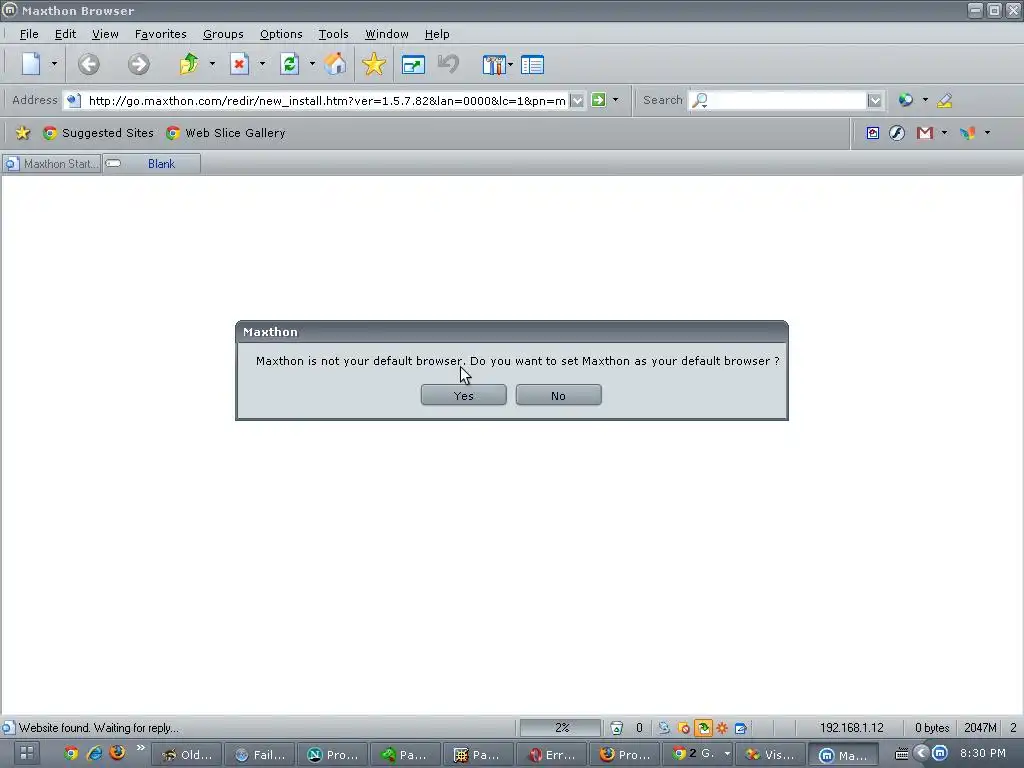Open the Window menu
The width and height of the screenshot is (1024, 768).
[387, 34]
